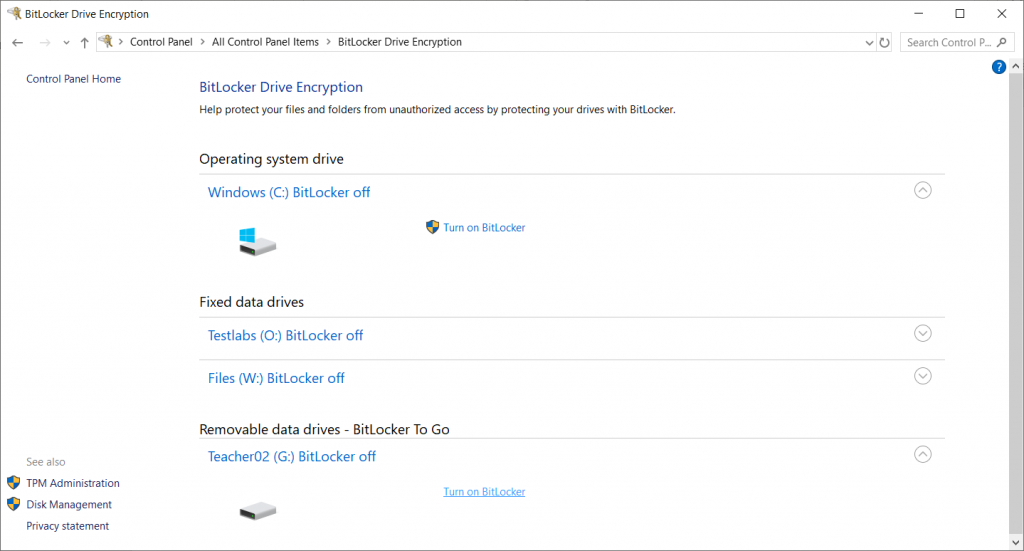The height and width of the screenshot is (551, 1024).
Task: Click the blue help question mark icon
Action: 999,67
